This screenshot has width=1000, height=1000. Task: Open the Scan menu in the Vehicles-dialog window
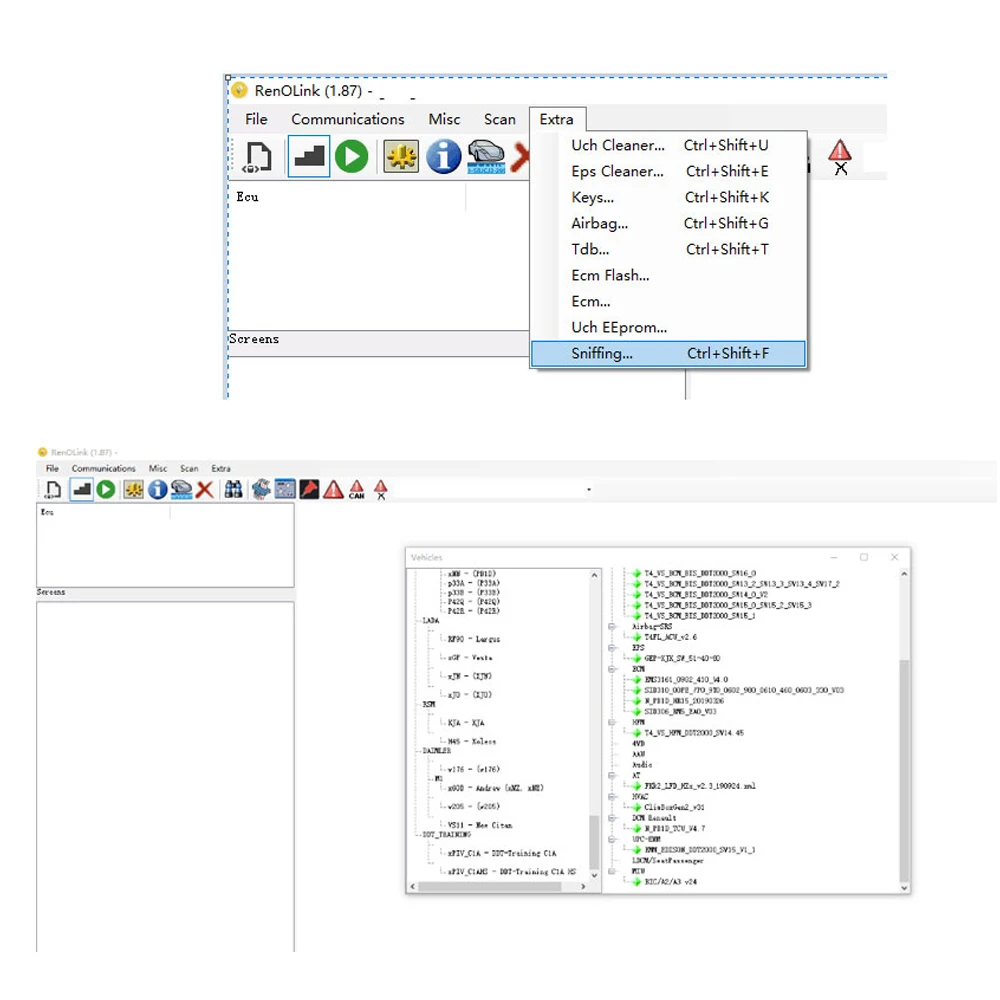(x=189, y=468)
